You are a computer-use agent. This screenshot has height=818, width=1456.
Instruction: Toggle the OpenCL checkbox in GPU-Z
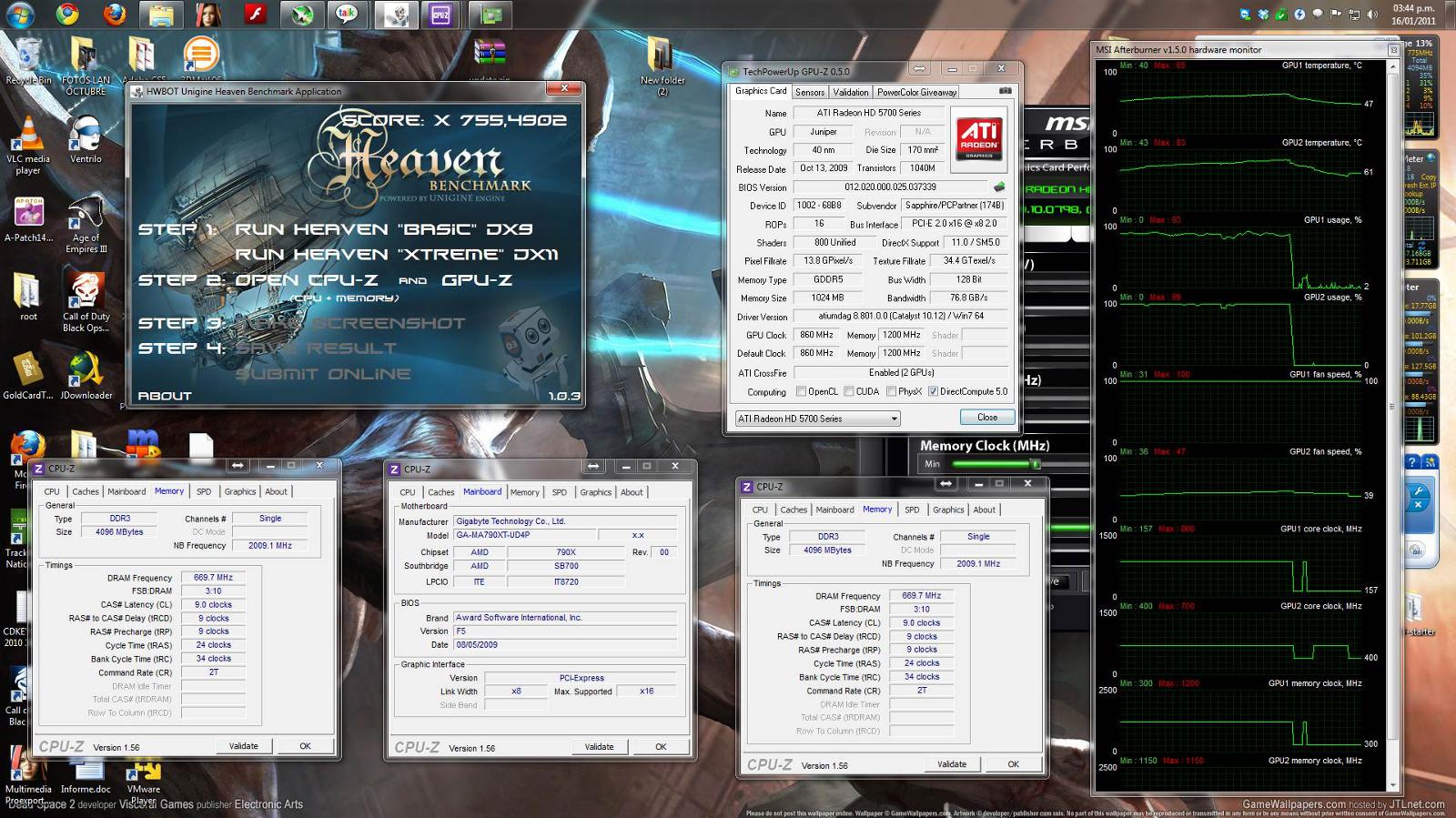(x=801, y=392)
